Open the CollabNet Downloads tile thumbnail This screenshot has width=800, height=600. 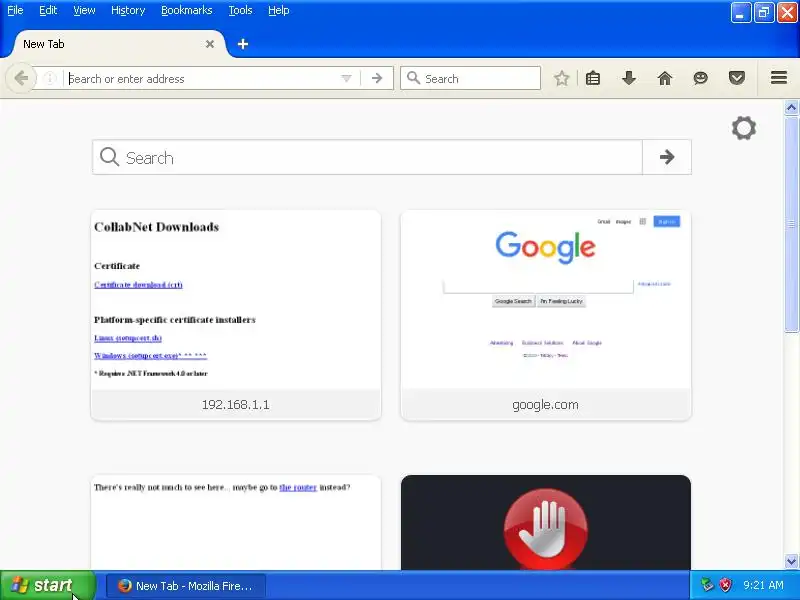click(x=236, y=300)
